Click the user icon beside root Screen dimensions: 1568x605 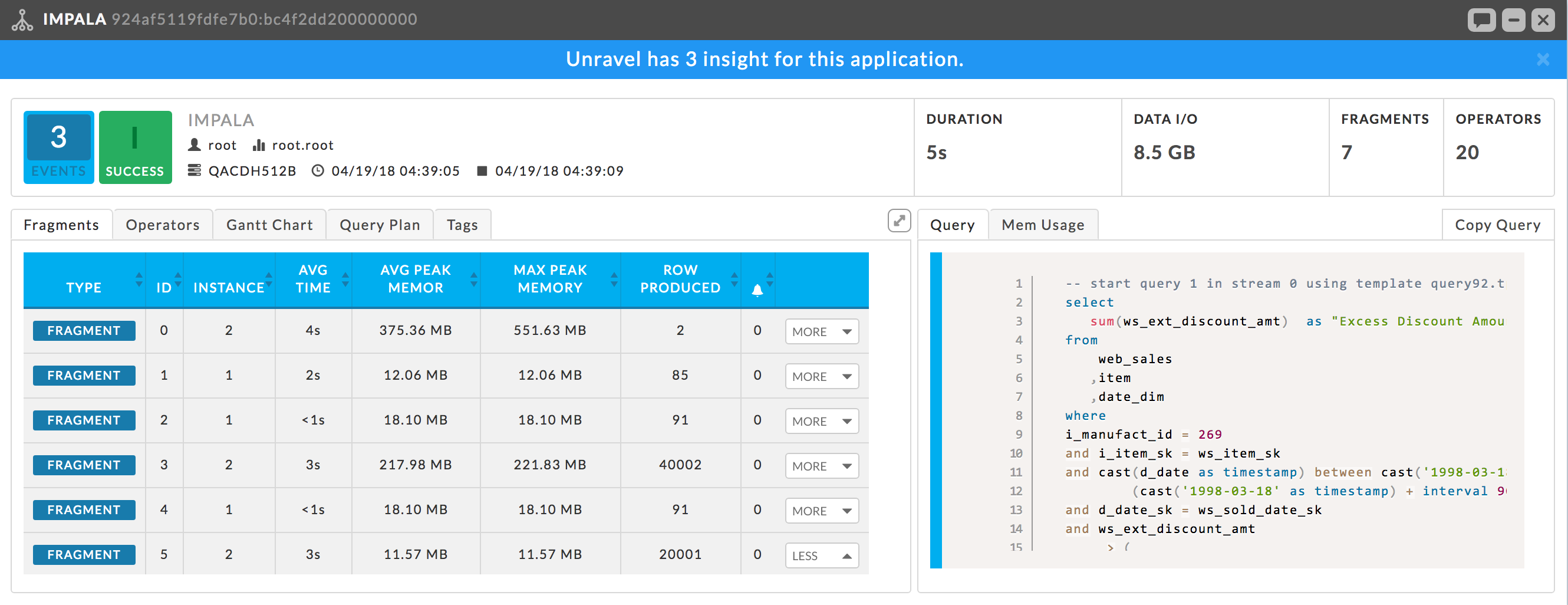pos(194,145)
